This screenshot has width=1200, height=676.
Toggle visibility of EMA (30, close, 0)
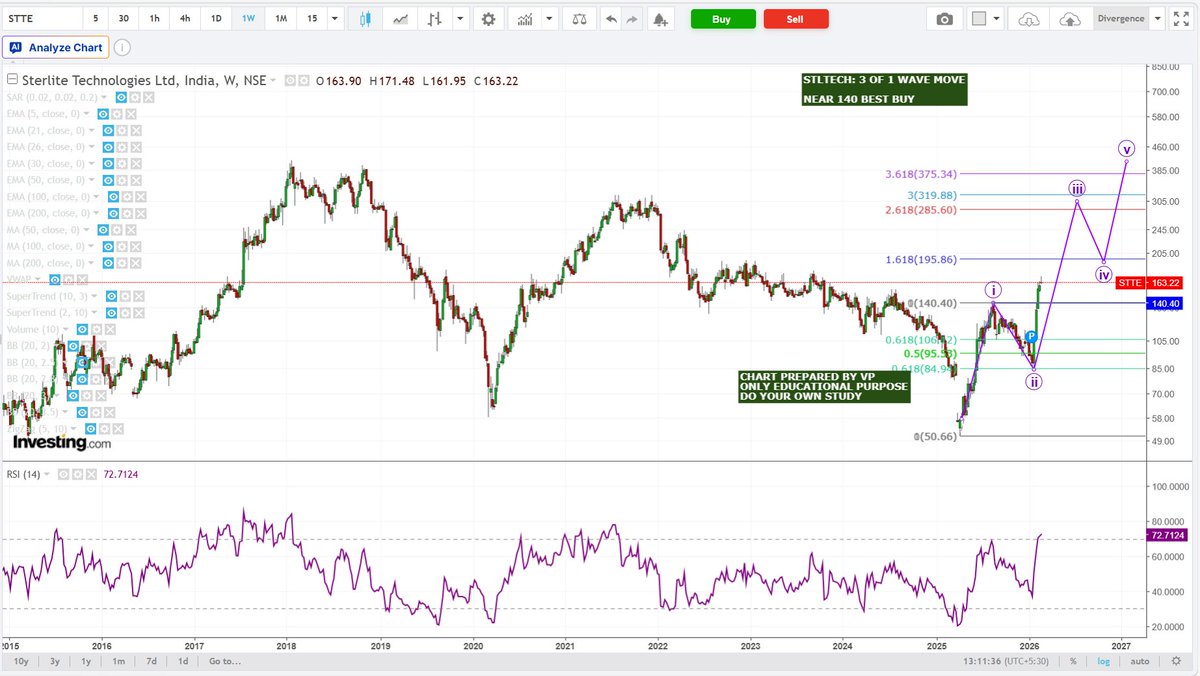pyautogui.click(x=110, y=163)
